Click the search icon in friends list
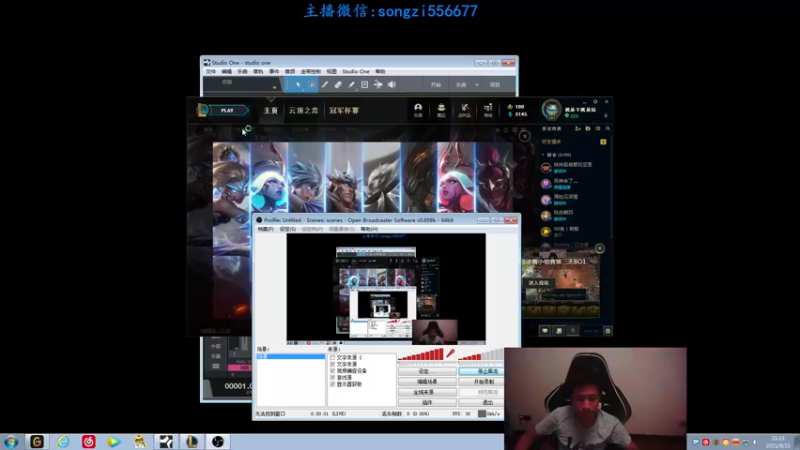 [x=607, y=129]
